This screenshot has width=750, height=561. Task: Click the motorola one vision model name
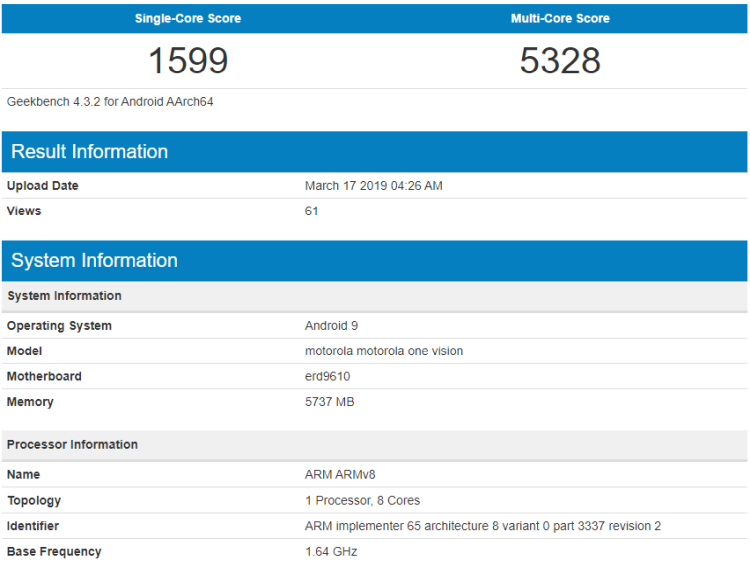384,351
